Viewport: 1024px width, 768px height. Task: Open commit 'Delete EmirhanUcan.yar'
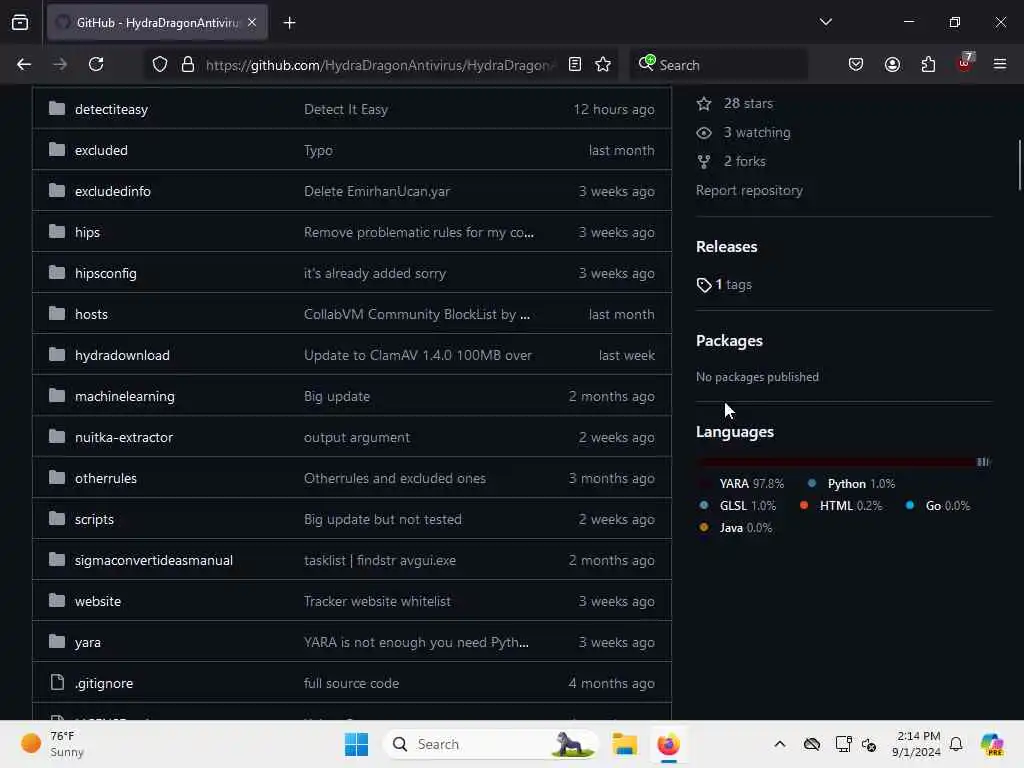tap(377, 191)
